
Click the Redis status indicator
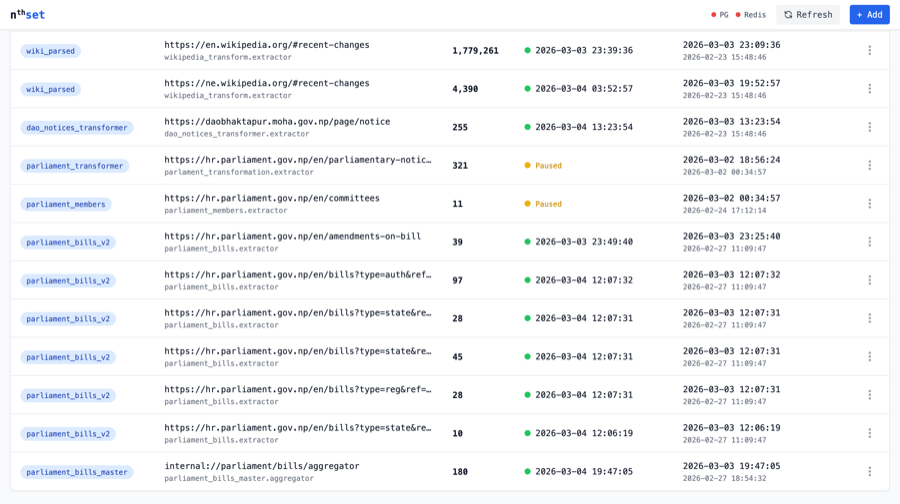(x=751, y=15)
